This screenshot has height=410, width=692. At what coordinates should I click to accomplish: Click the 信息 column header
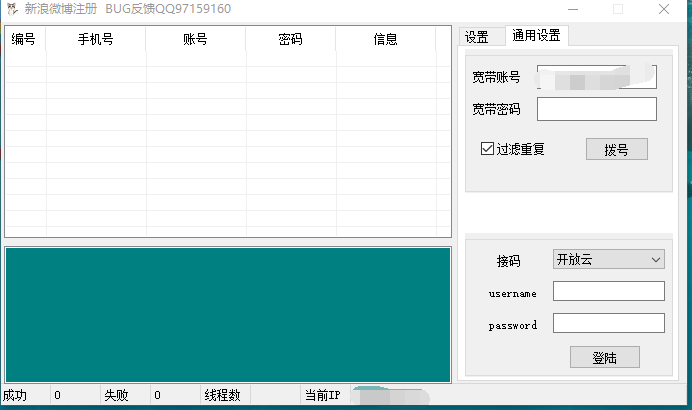click(385, 40)
